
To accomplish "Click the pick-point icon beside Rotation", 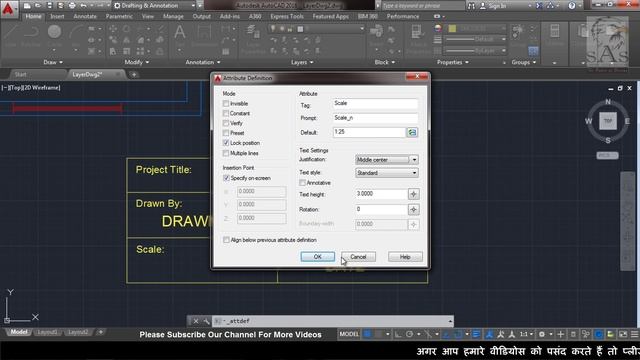I will [x=413, y=209].
